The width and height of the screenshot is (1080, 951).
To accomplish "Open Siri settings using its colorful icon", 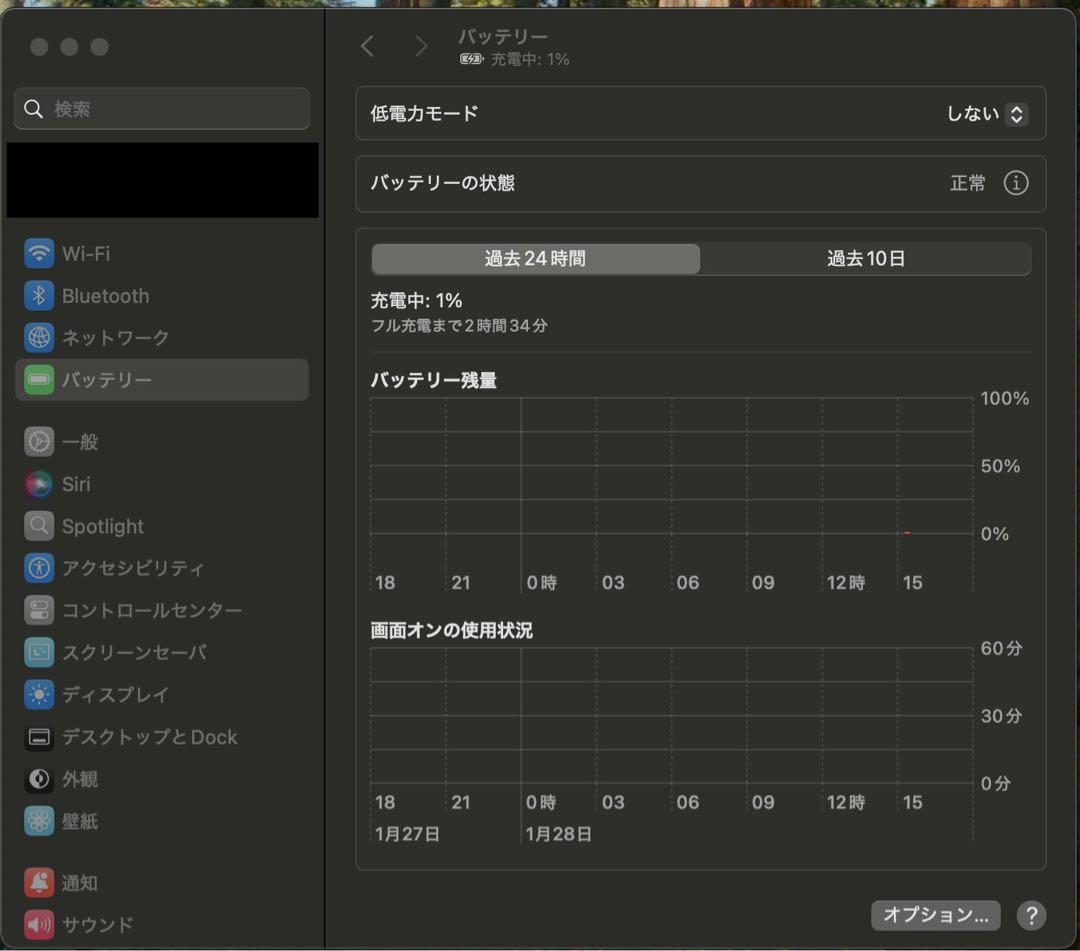I will pos(38,484).
